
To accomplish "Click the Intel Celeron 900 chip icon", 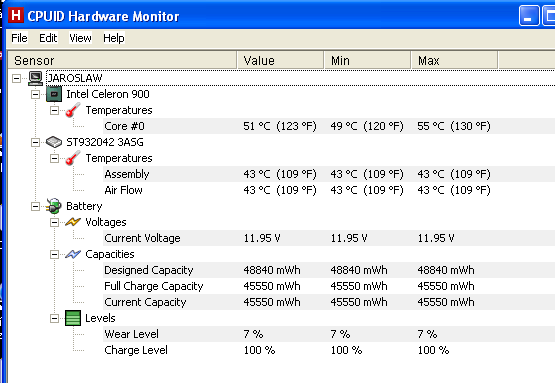I will pyautogui.click(x=54, y=94).
